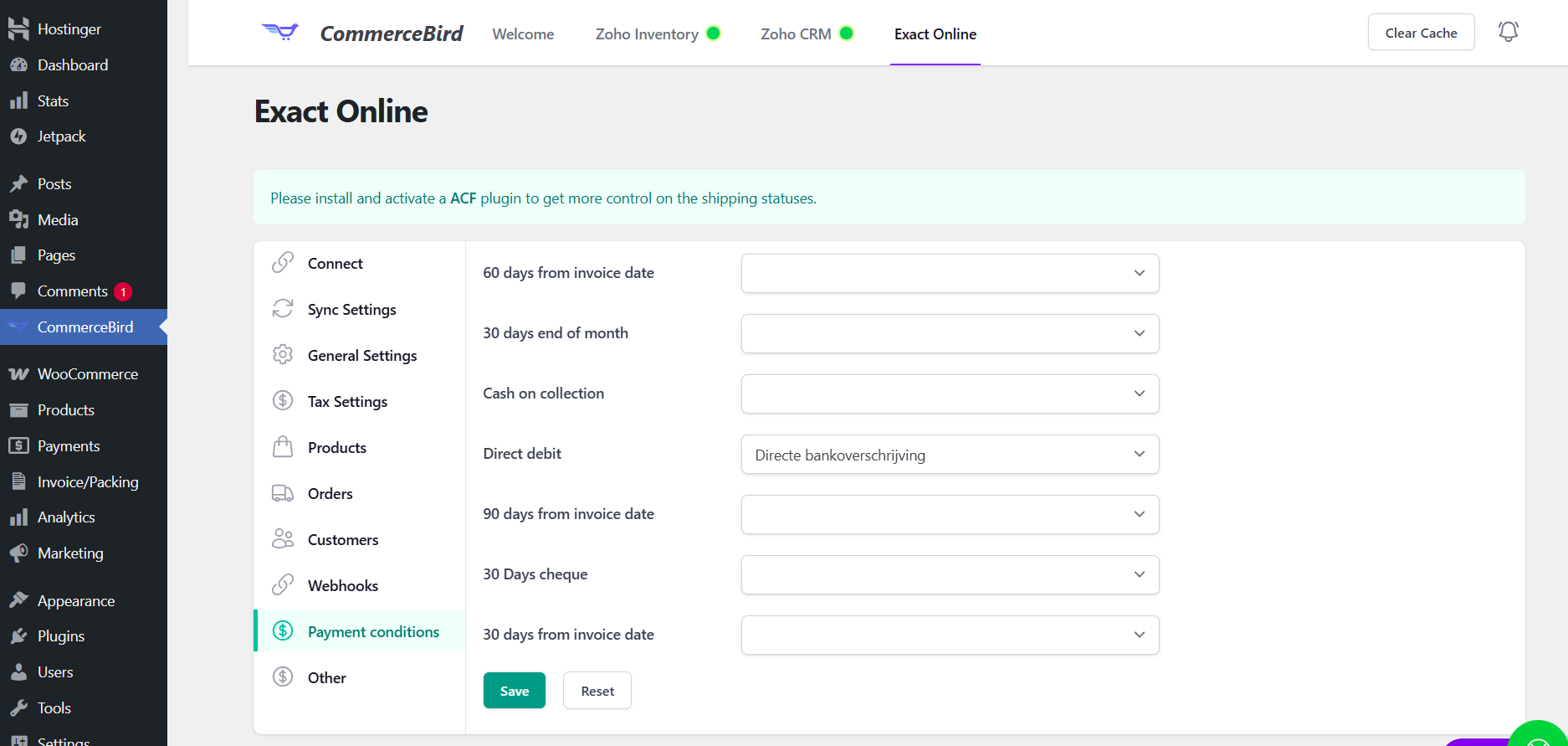Click the CommerceBird bird logo
Screen dimensions: 1568x746
(x=280, y=33)
